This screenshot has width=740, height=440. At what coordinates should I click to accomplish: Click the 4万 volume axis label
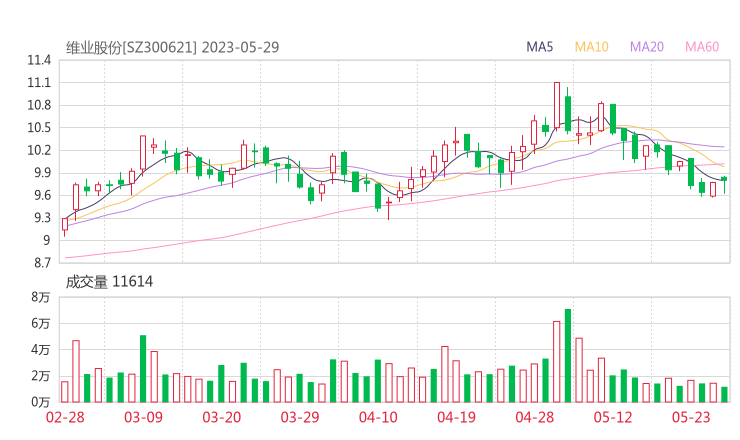[x=41, y=350]
